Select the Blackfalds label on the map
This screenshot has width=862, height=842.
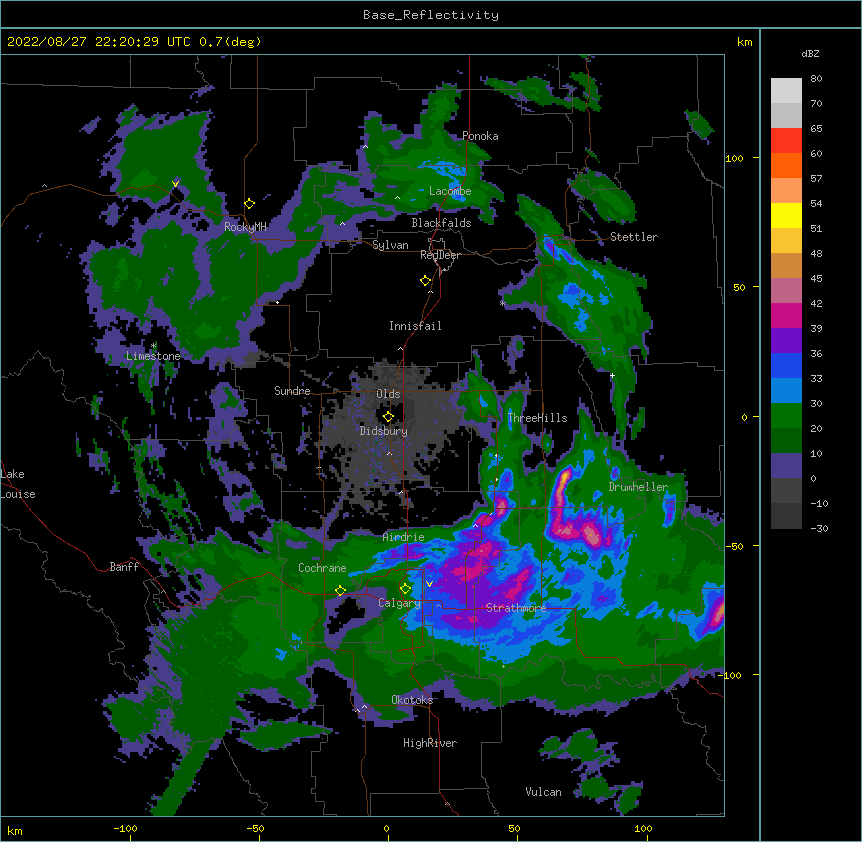[441, 223]
